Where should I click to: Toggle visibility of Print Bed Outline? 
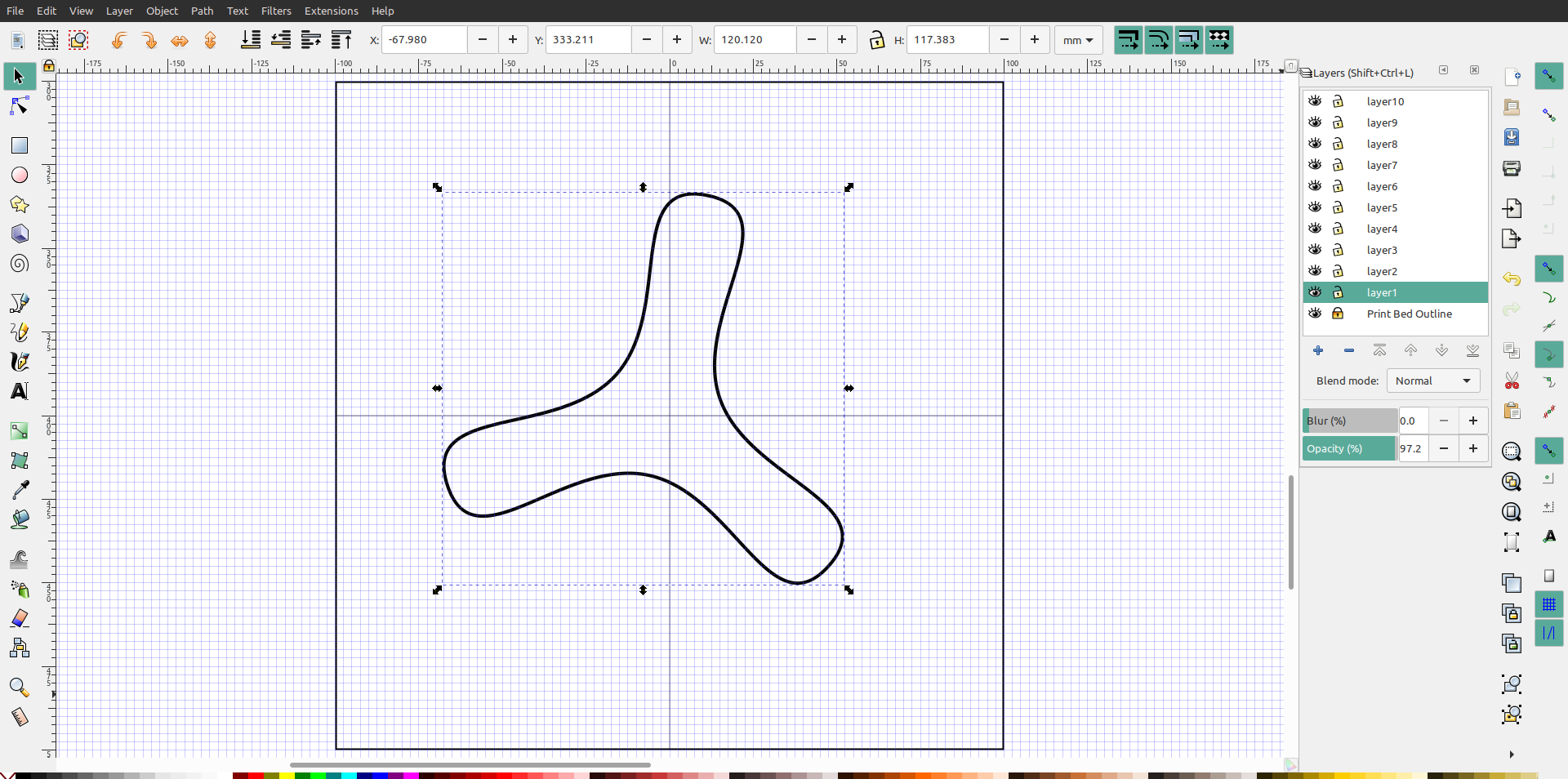pos(1315,314)
